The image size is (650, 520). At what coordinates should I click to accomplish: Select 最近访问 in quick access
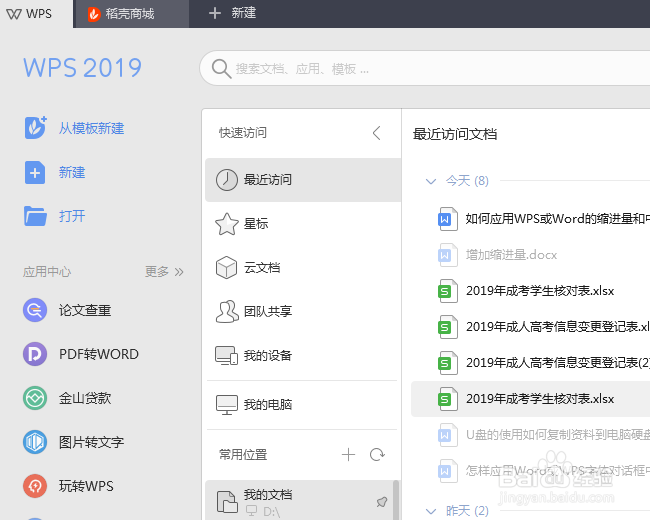click(x=303, y=180)
